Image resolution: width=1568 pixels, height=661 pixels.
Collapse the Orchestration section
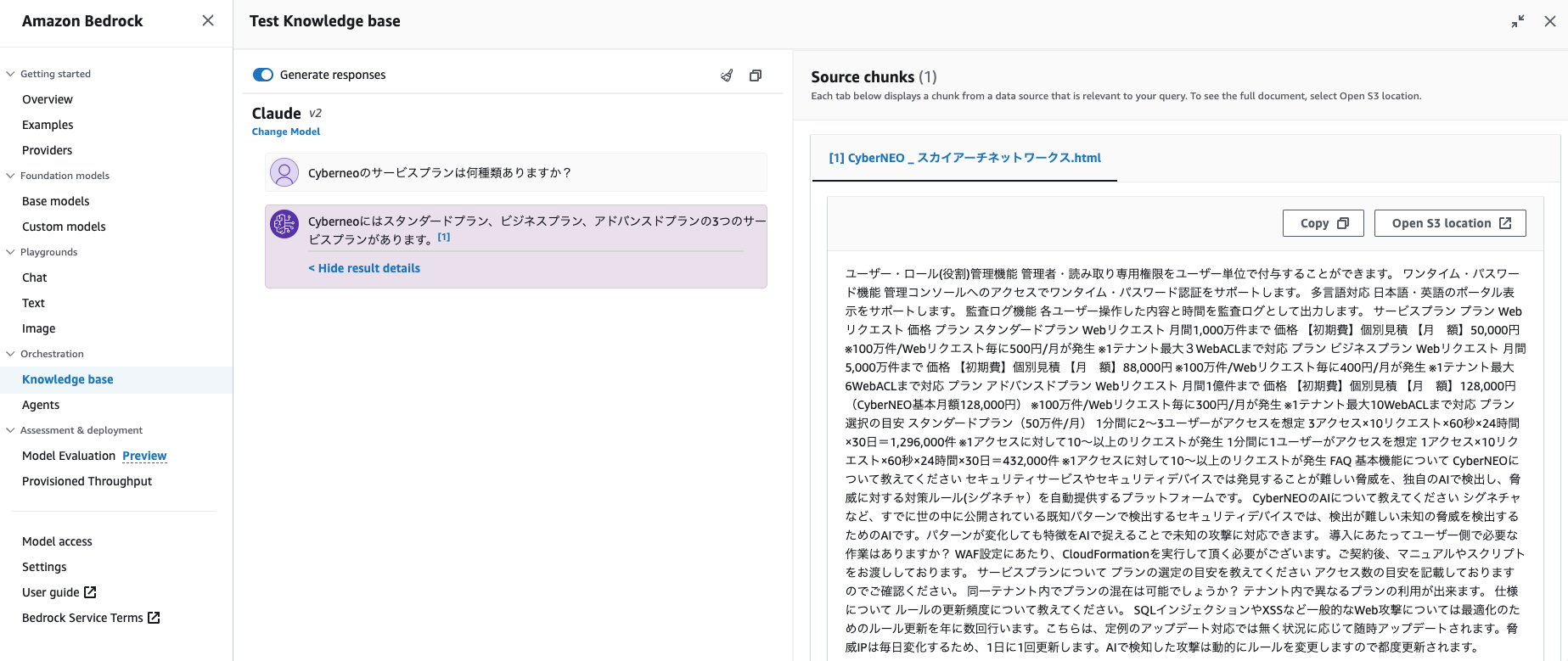(10, 354)
